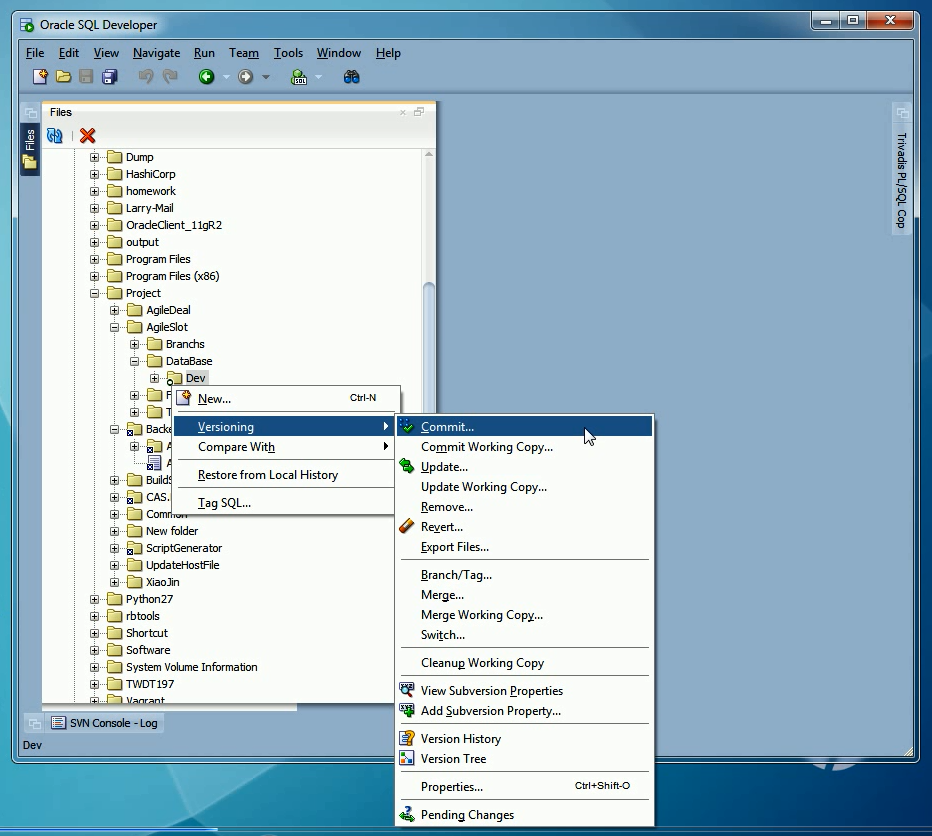Select the homework folder in tree
Image resolution: width=932 pixels, height=836 pixels.
coord(150,191)
